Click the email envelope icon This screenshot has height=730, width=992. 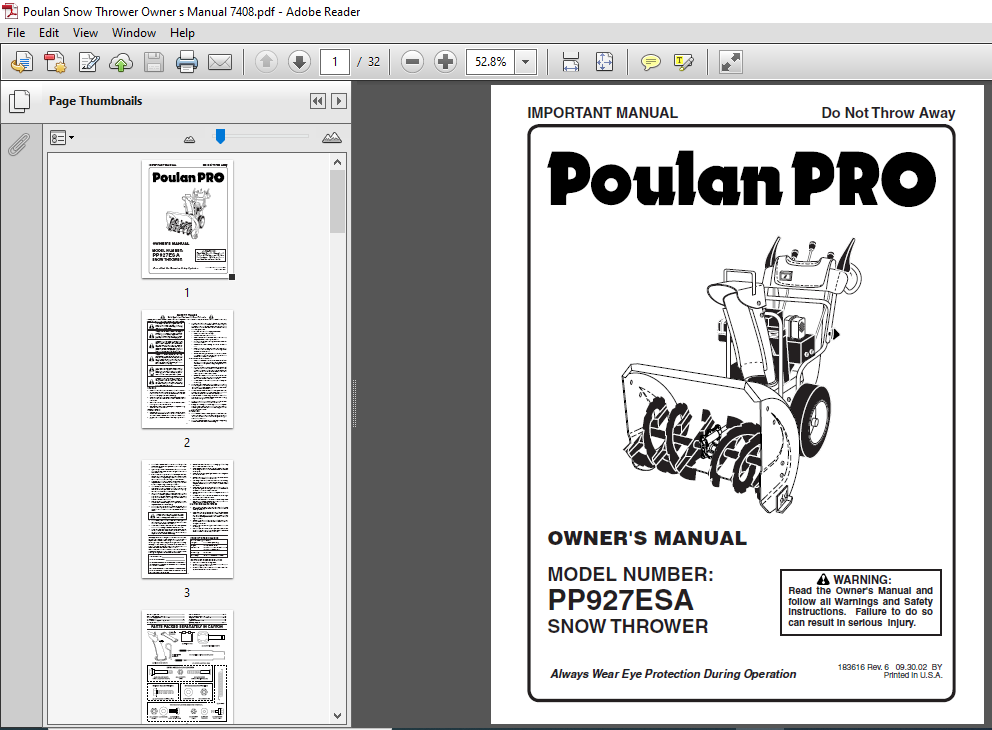coord(220,62)
